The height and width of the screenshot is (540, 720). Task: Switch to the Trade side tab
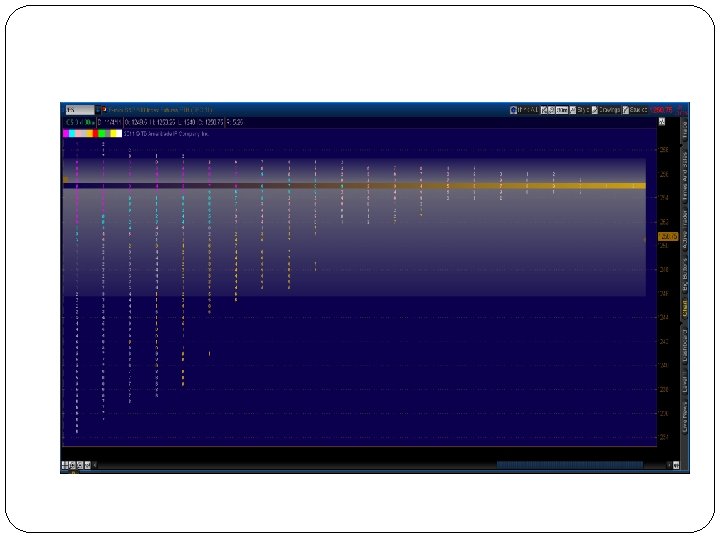684,130
